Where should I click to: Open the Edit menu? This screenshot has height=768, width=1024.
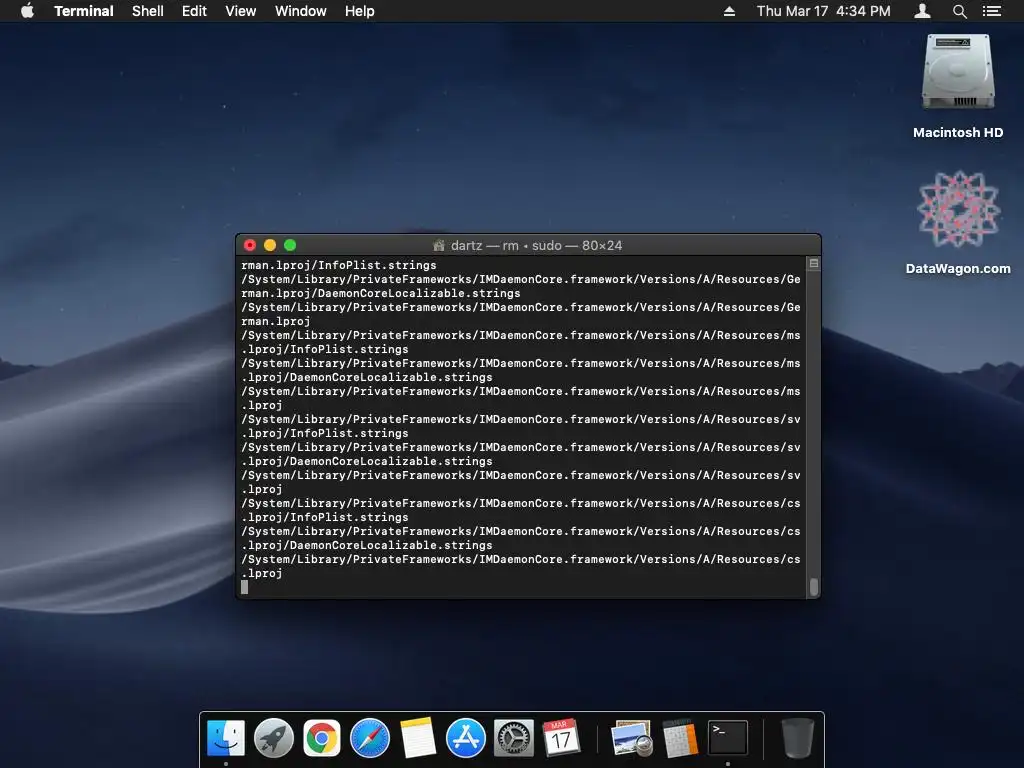click(194, 11)
